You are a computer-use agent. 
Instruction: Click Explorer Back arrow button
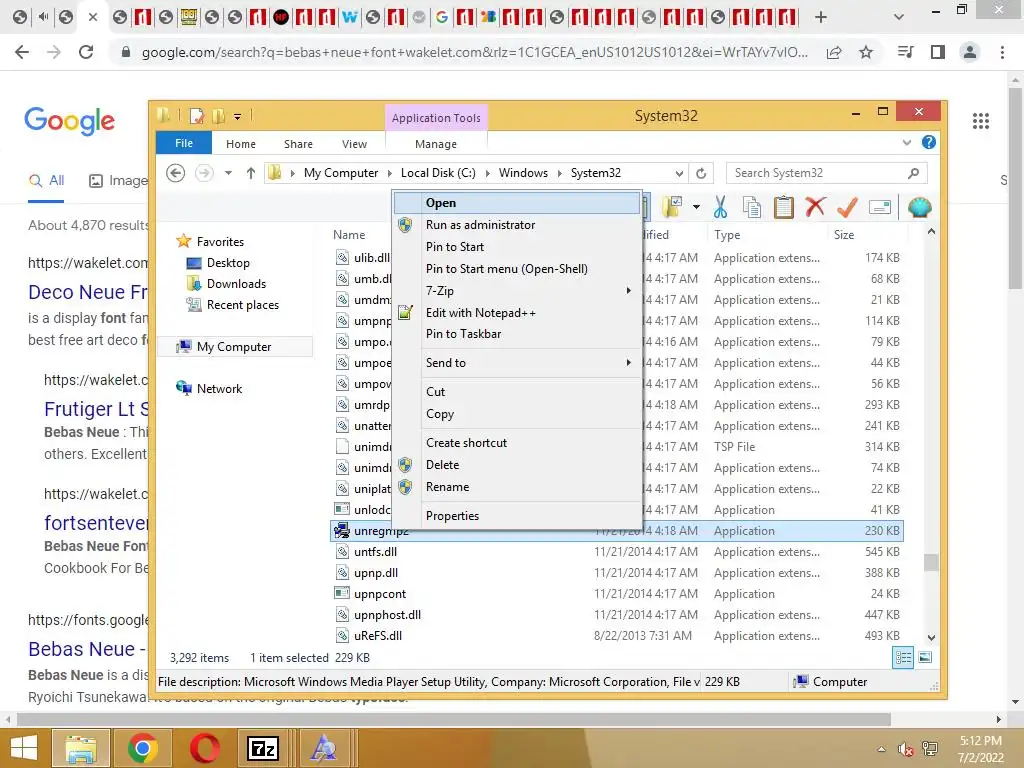click(x=175, y=173)
